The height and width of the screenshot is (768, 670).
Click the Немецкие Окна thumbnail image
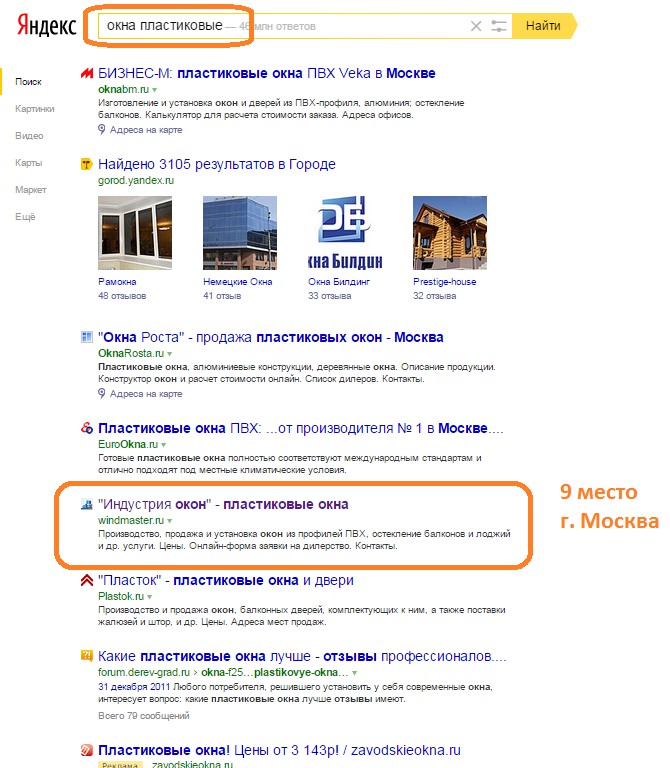pyautogui.click(x=240, y=233)
